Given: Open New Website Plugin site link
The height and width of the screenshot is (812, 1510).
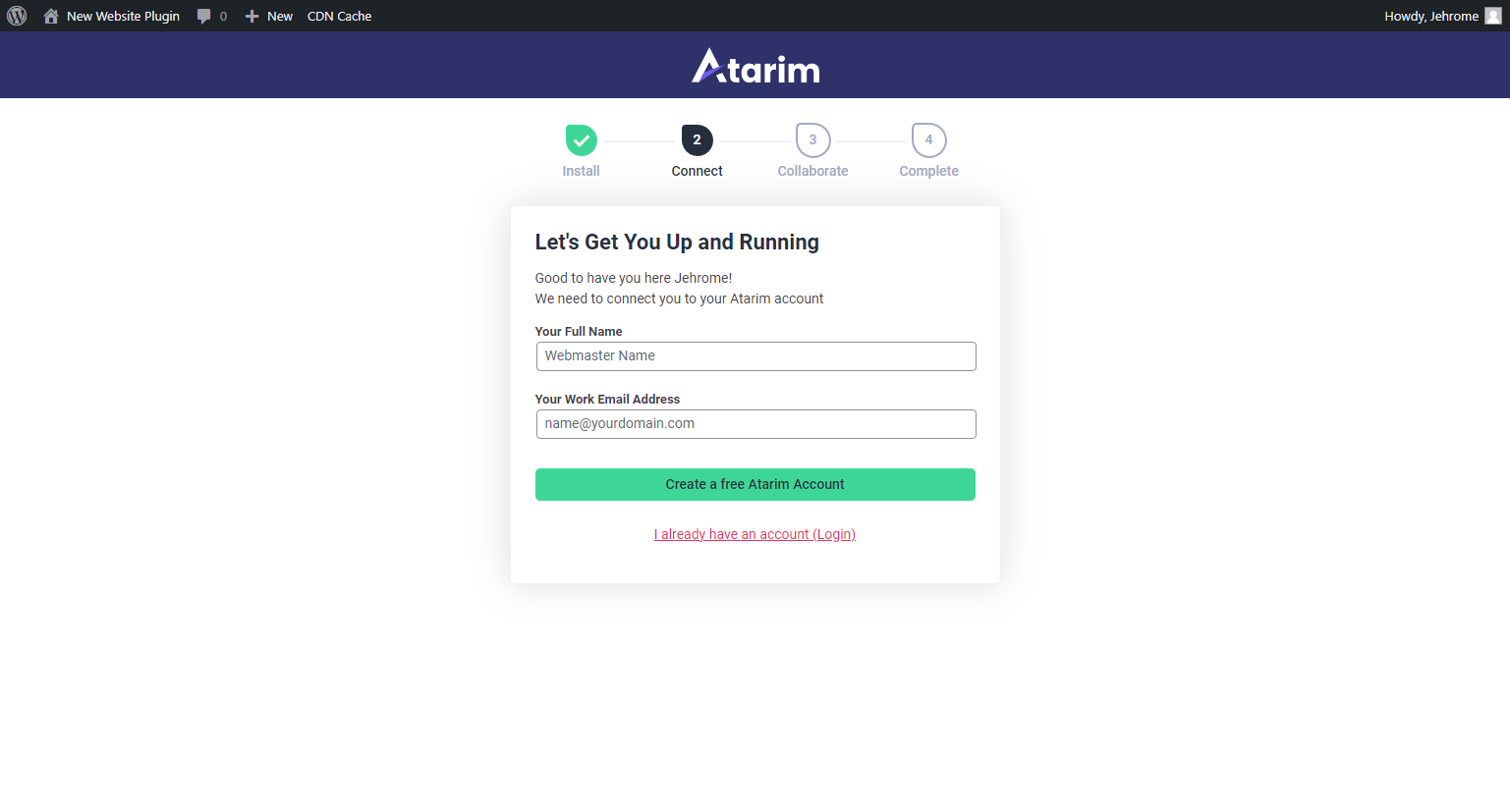Looking at the screenshot, I should (123, 16).
